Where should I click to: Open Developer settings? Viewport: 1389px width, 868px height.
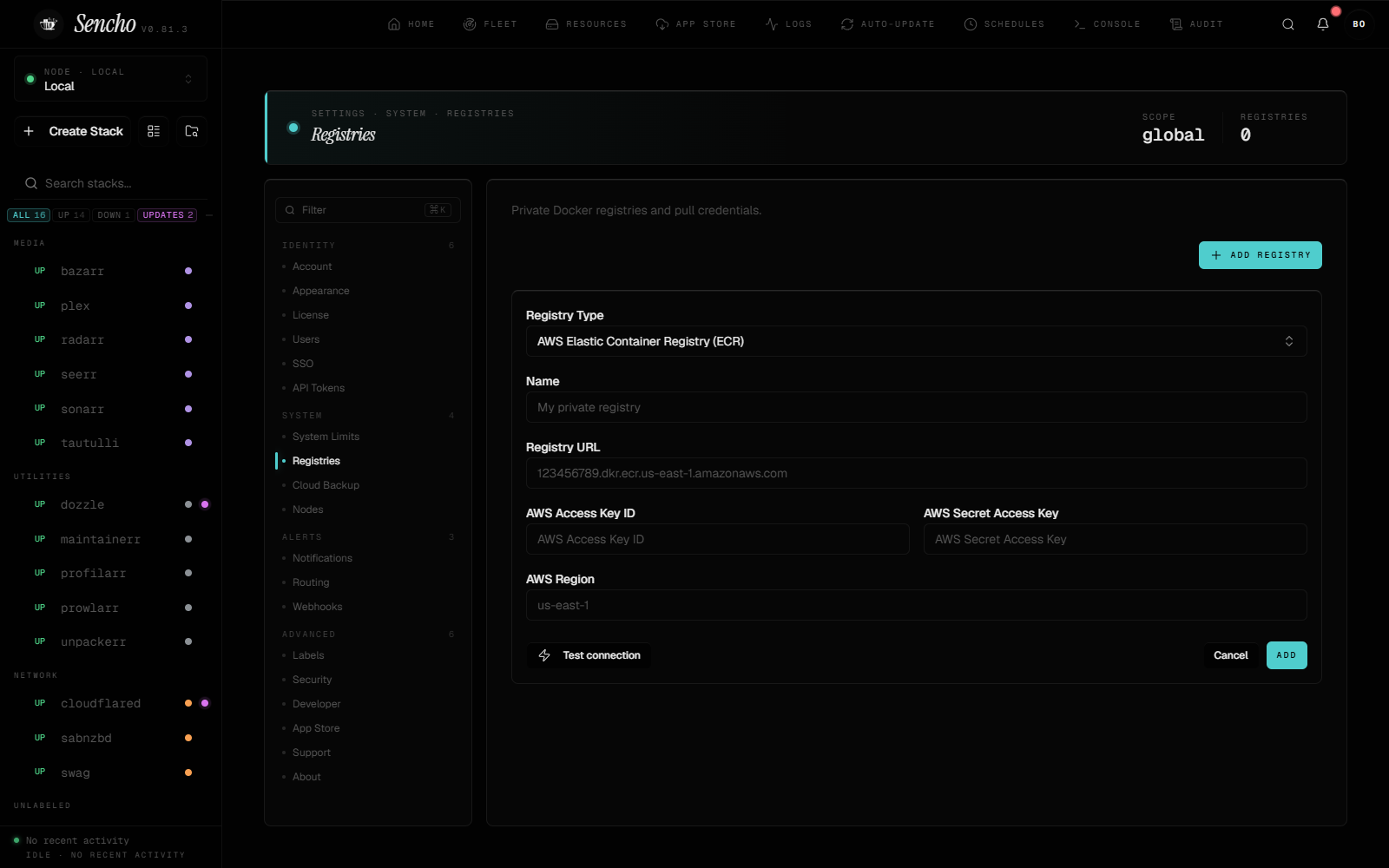[x=368, y=704]
